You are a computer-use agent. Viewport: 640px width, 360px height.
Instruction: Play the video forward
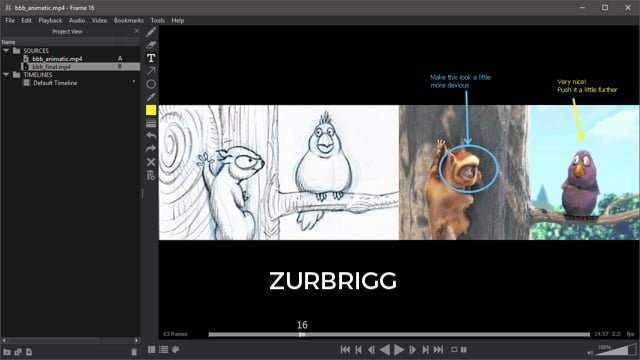click(x=399, y=350)
